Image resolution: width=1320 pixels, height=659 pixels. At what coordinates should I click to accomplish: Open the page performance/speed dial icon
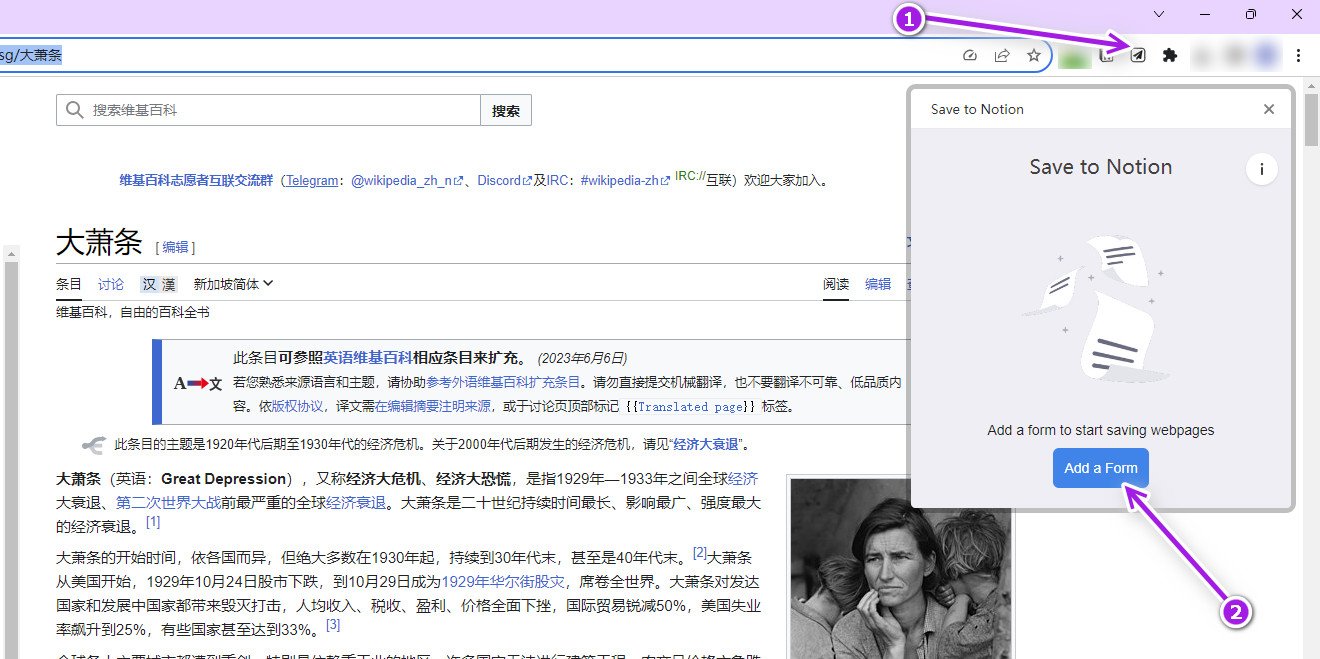tap(970, 56)
